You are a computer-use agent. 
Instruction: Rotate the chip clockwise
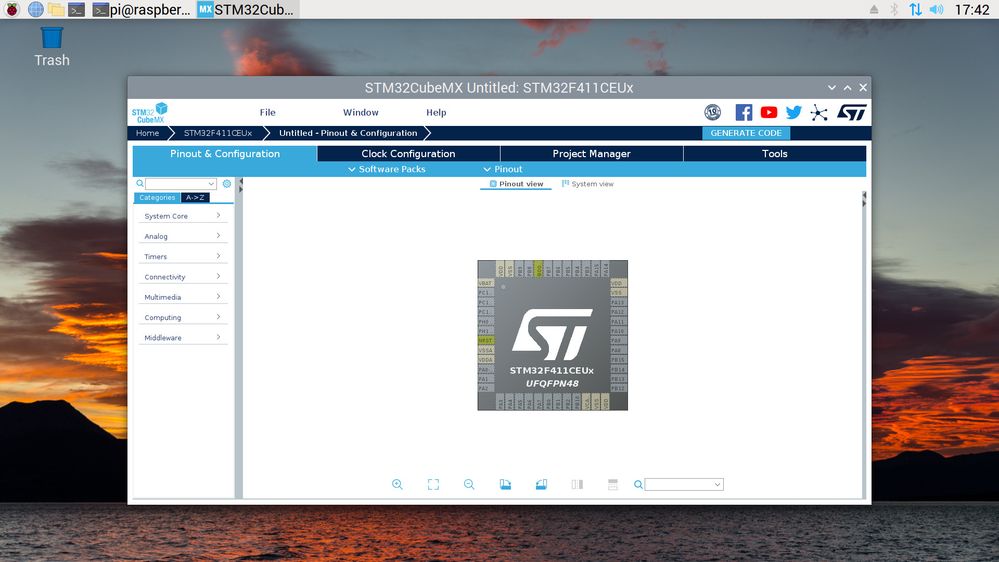point(505,484)
